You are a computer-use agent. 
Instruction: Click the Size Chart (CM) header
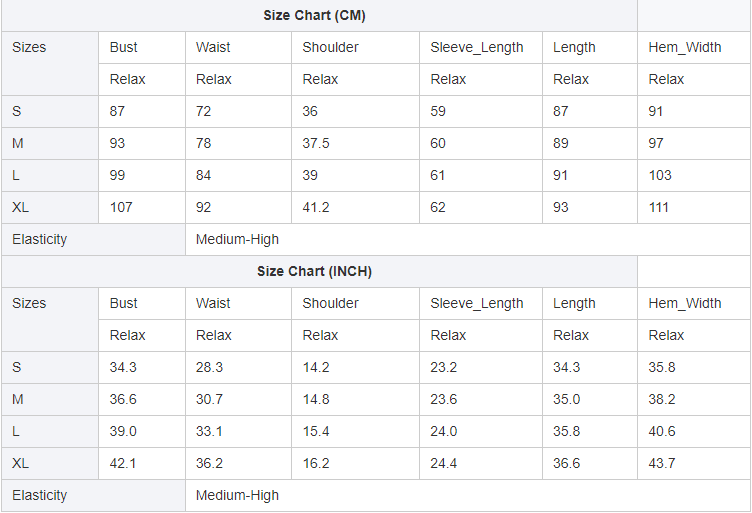(x=314, y=15)
